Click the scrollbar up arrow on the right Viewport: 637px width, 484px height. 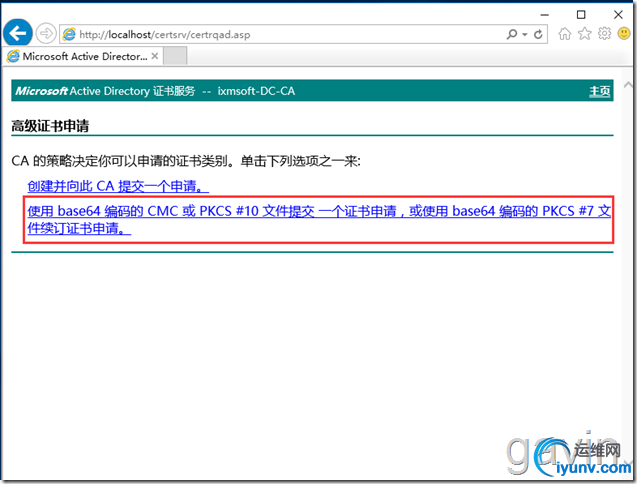[628, 85]
